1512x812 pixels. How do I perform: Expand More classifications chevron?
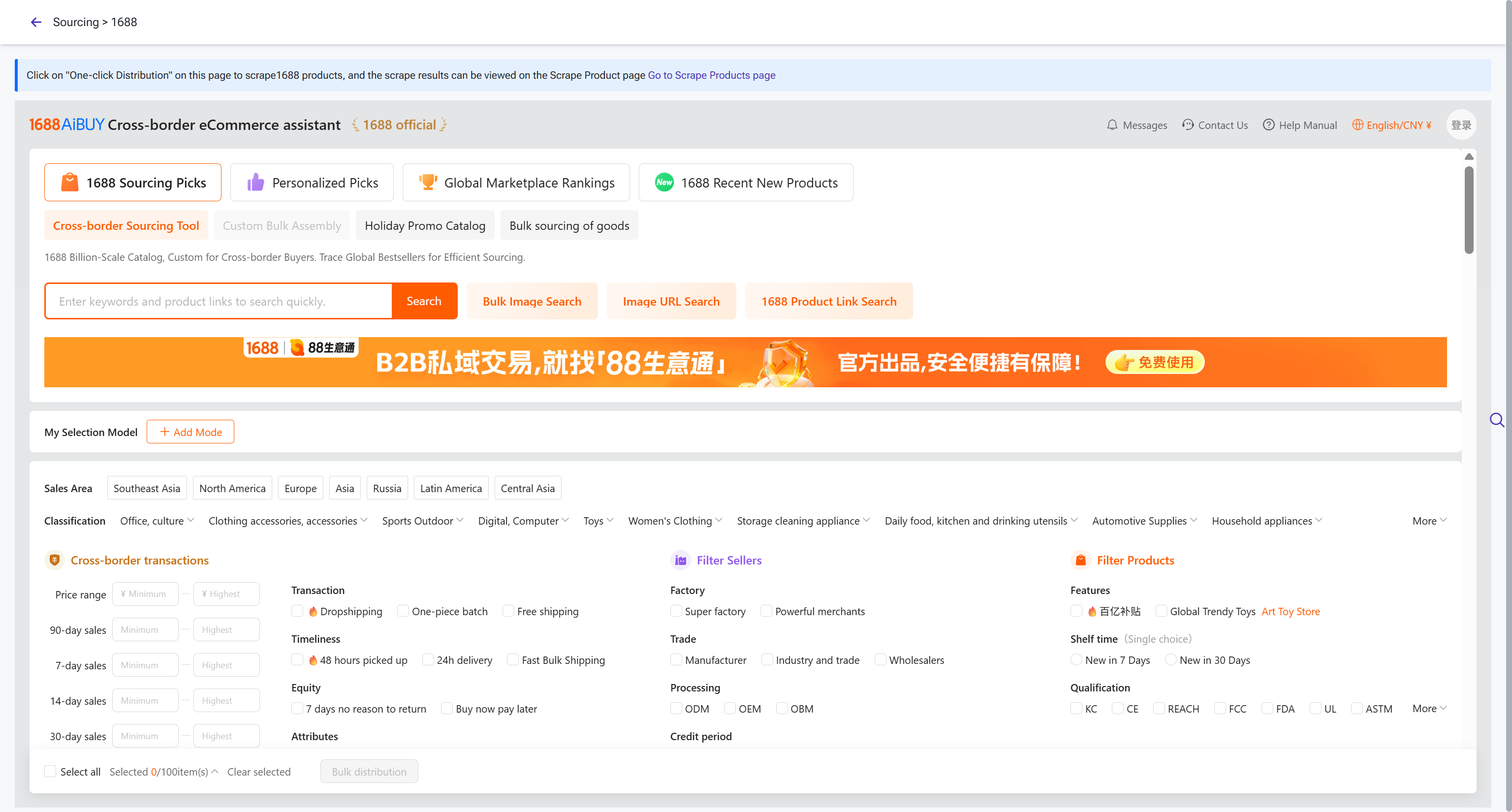(x=1429, y=521)
